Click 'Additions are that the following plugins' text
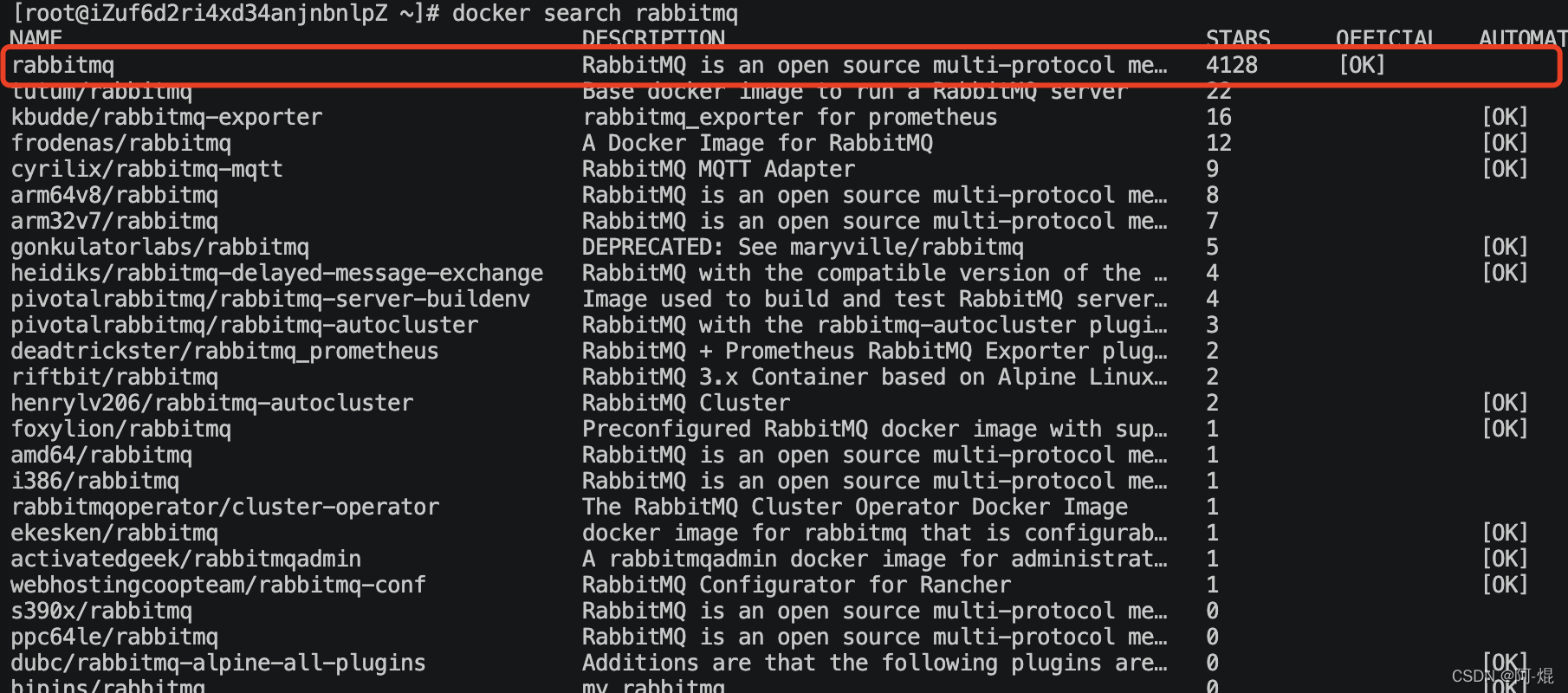The image size is (1568, 693). [875, 663]
